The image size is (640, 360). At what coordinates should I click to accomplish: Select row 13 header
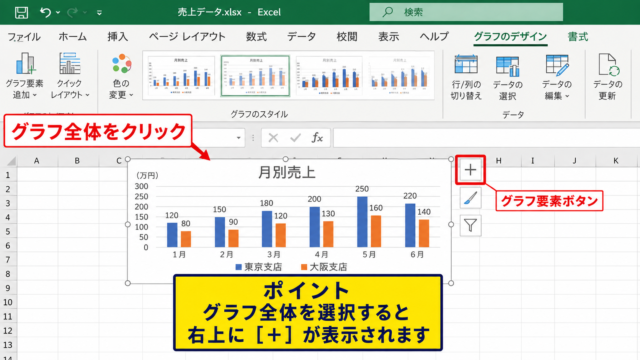click(x=8, y=345)
